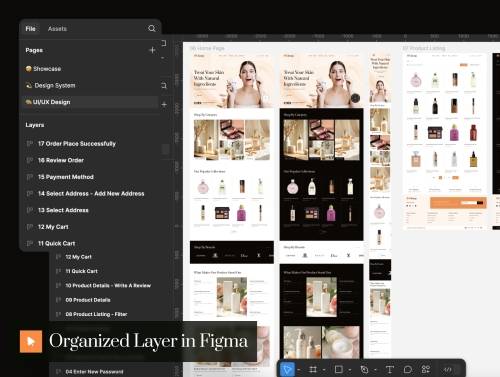Select layer 14 Select Address - Add New Address
500x377 pixels.
tap(90, 194)
